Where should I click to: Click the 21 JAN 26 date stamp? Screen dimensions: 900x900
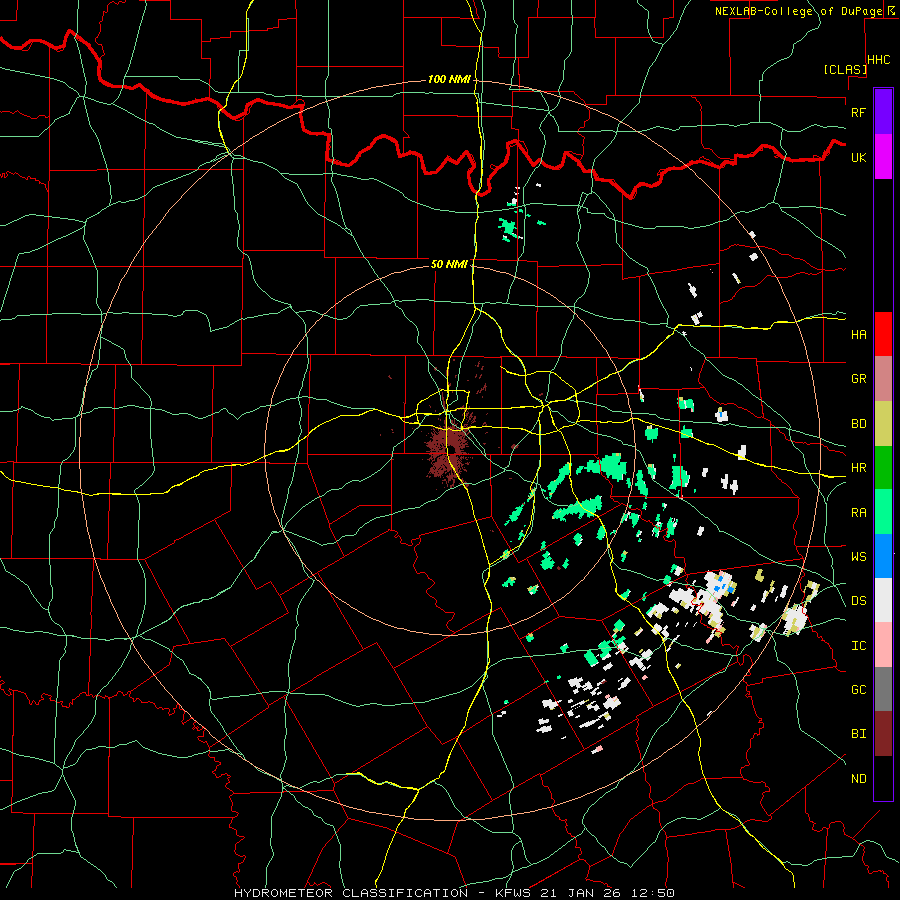(x=581, y=893)
